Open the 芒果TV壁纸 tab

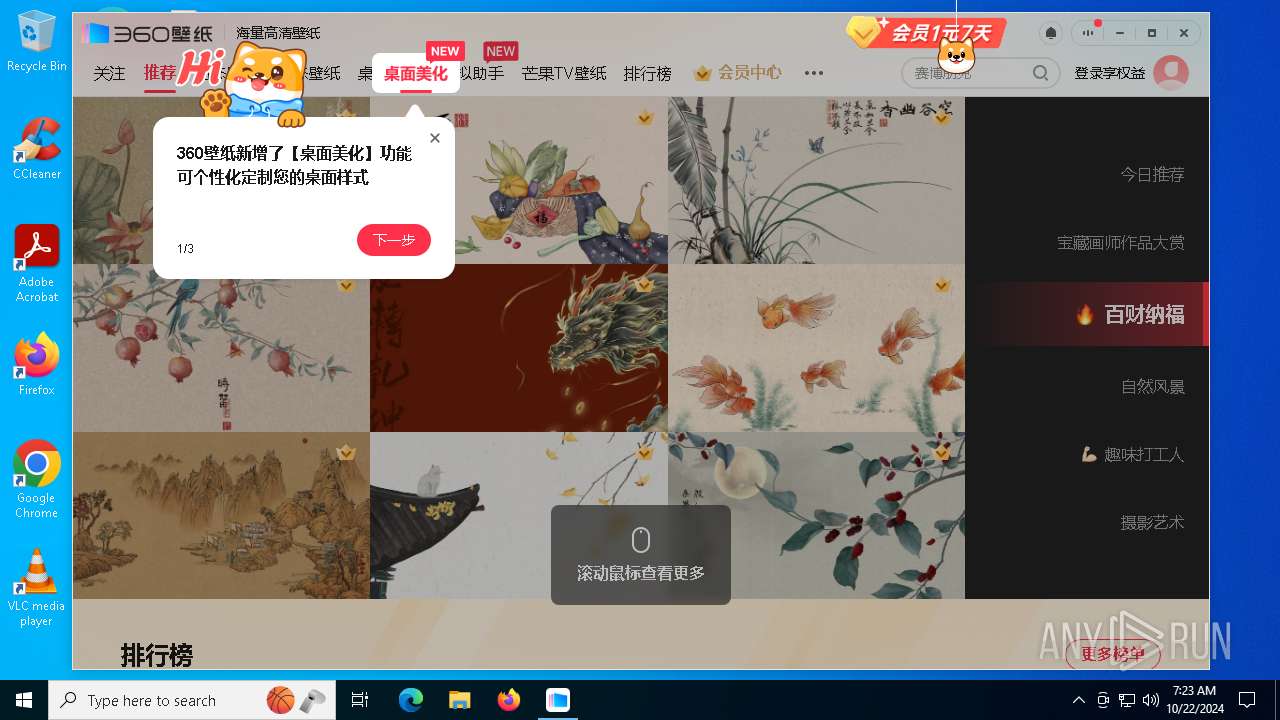(x=564, y=73)
